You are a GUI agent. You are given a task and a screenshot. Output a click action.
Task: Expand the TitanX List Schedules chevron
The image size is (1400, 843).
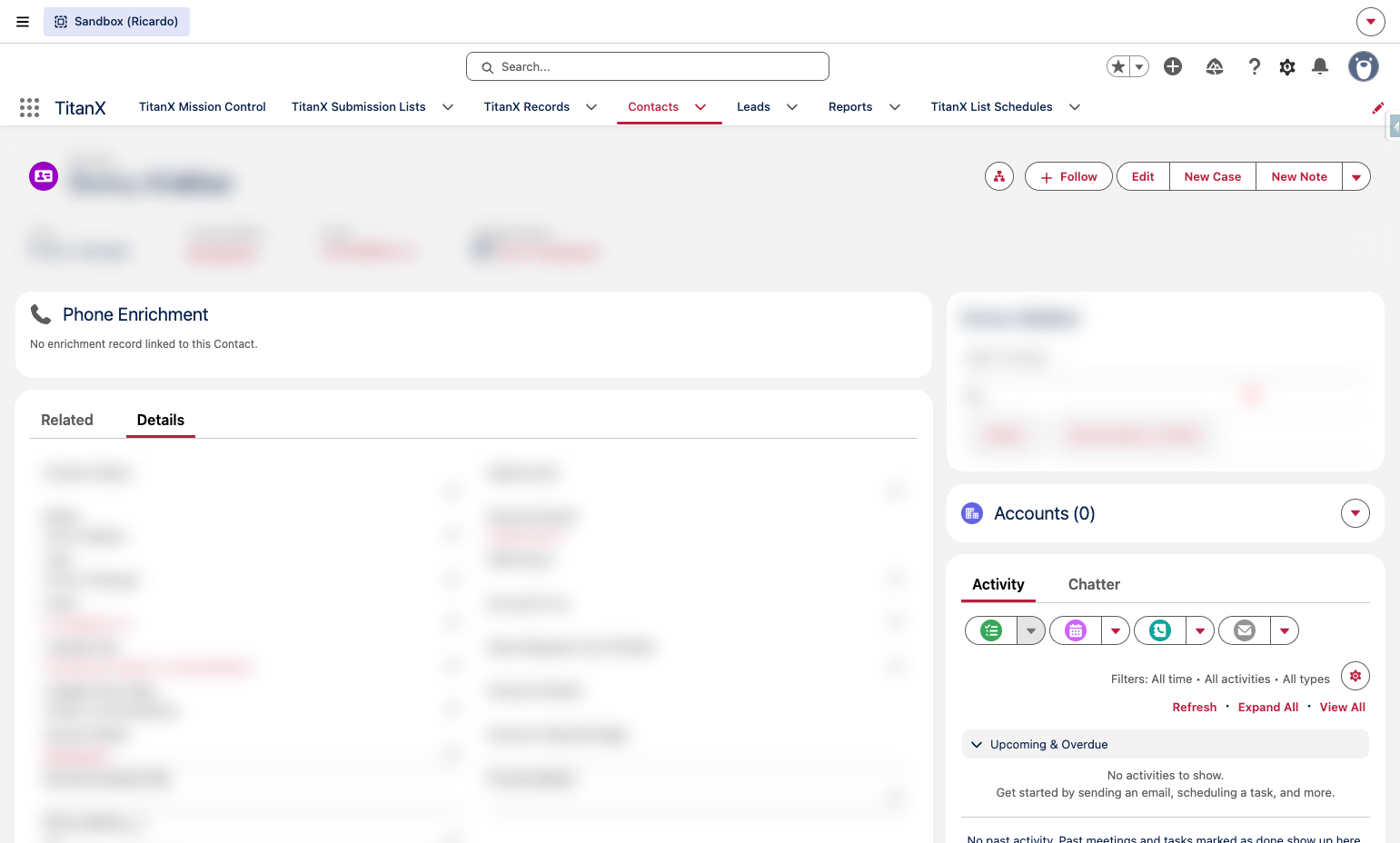coord(1075,107)
